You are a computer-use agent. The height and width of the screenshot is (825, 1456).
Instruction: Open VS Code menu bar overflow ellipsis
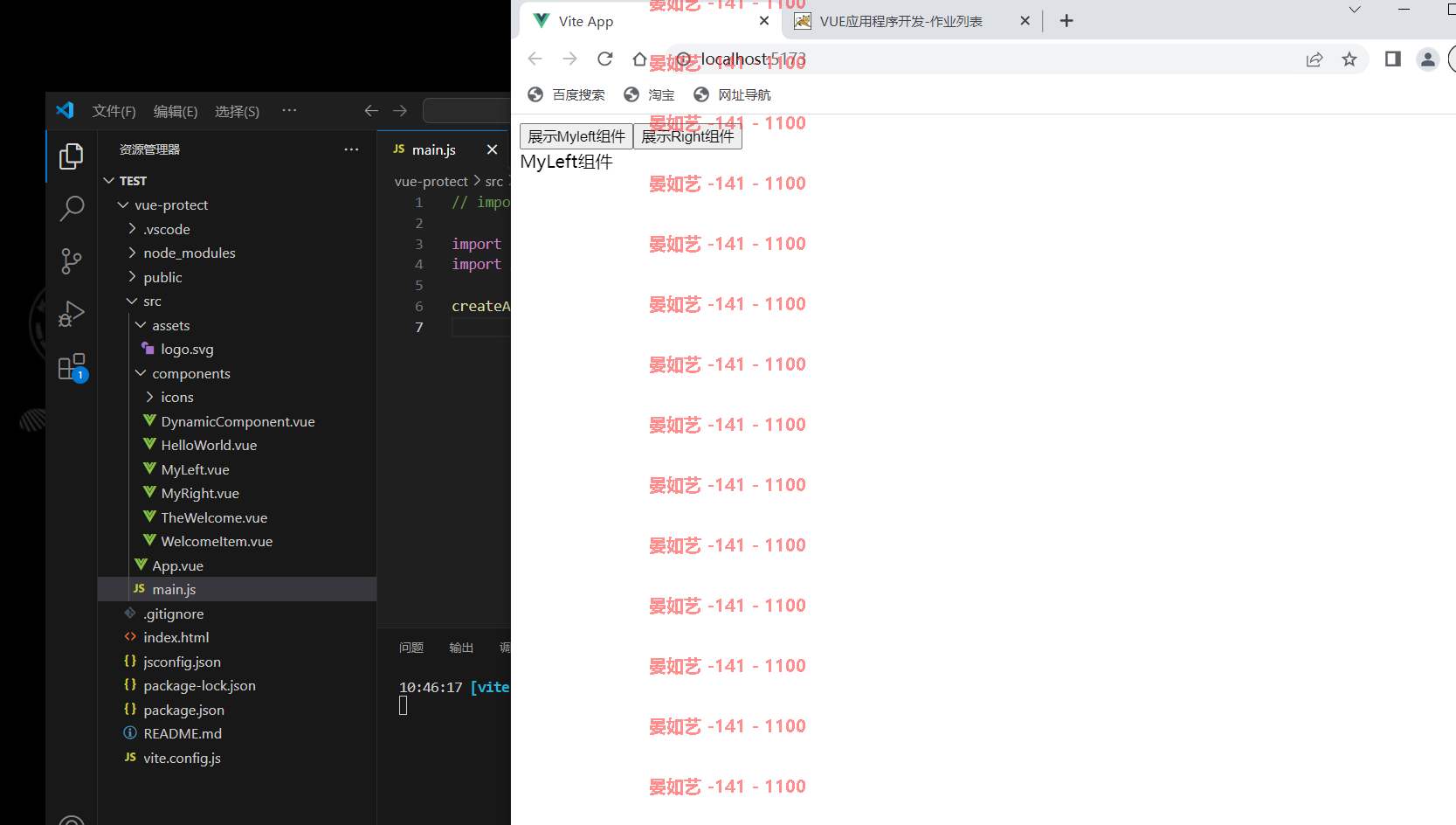pyautogui.click(x=289, y=110)
